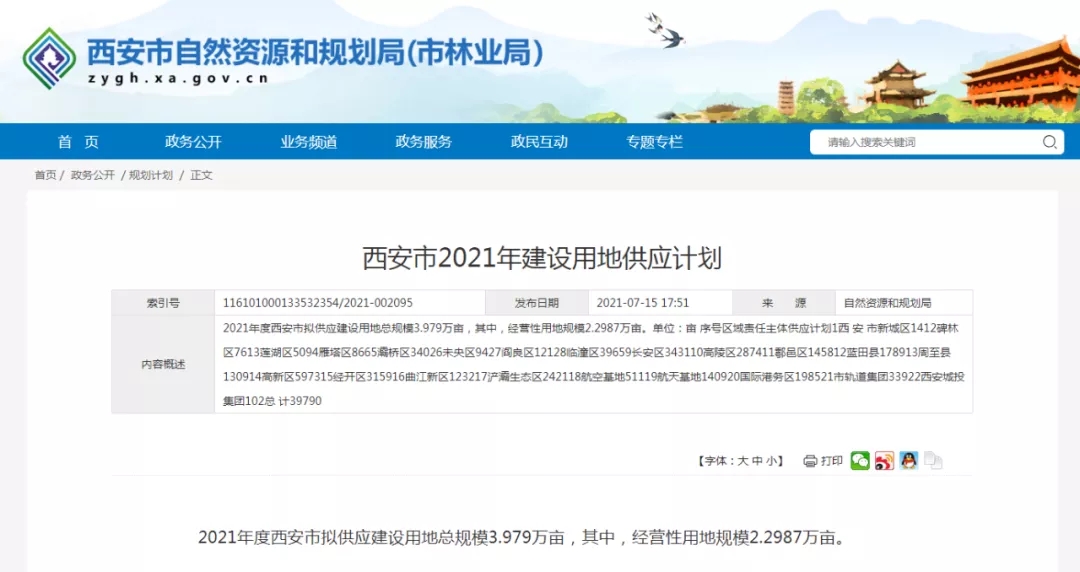Click the search magnifier icon
The image size is (1080, 572).
pos(1049,142)
